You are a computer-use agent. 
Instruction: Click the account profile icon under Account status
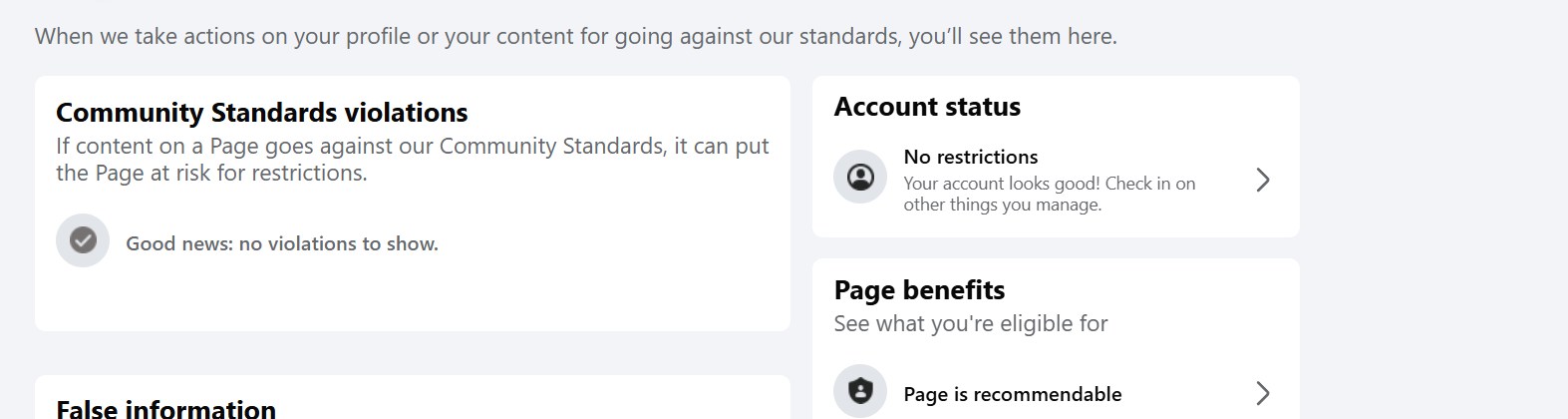(x=860, y=178)
